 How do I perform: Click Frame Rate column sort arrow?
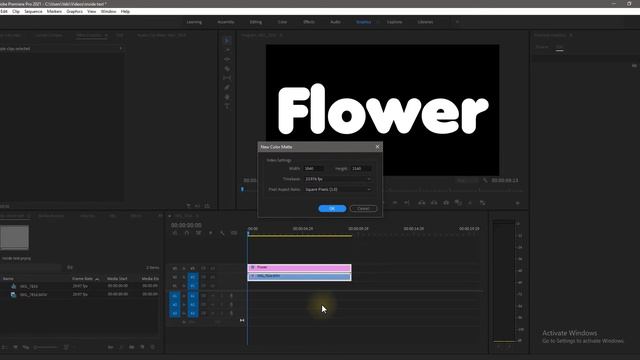[x=97, y=279]
